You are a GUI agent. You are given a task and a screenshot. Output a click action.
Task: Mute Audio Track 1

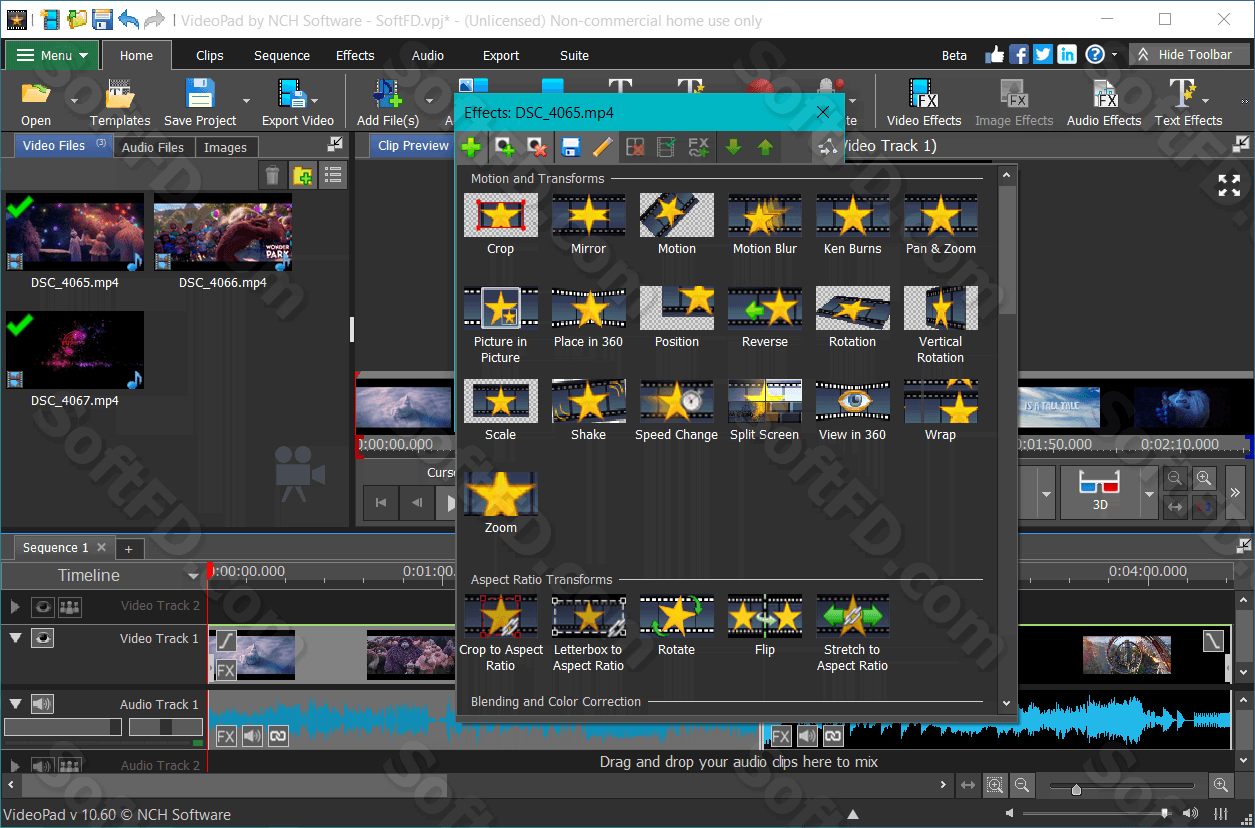point(42,704)
